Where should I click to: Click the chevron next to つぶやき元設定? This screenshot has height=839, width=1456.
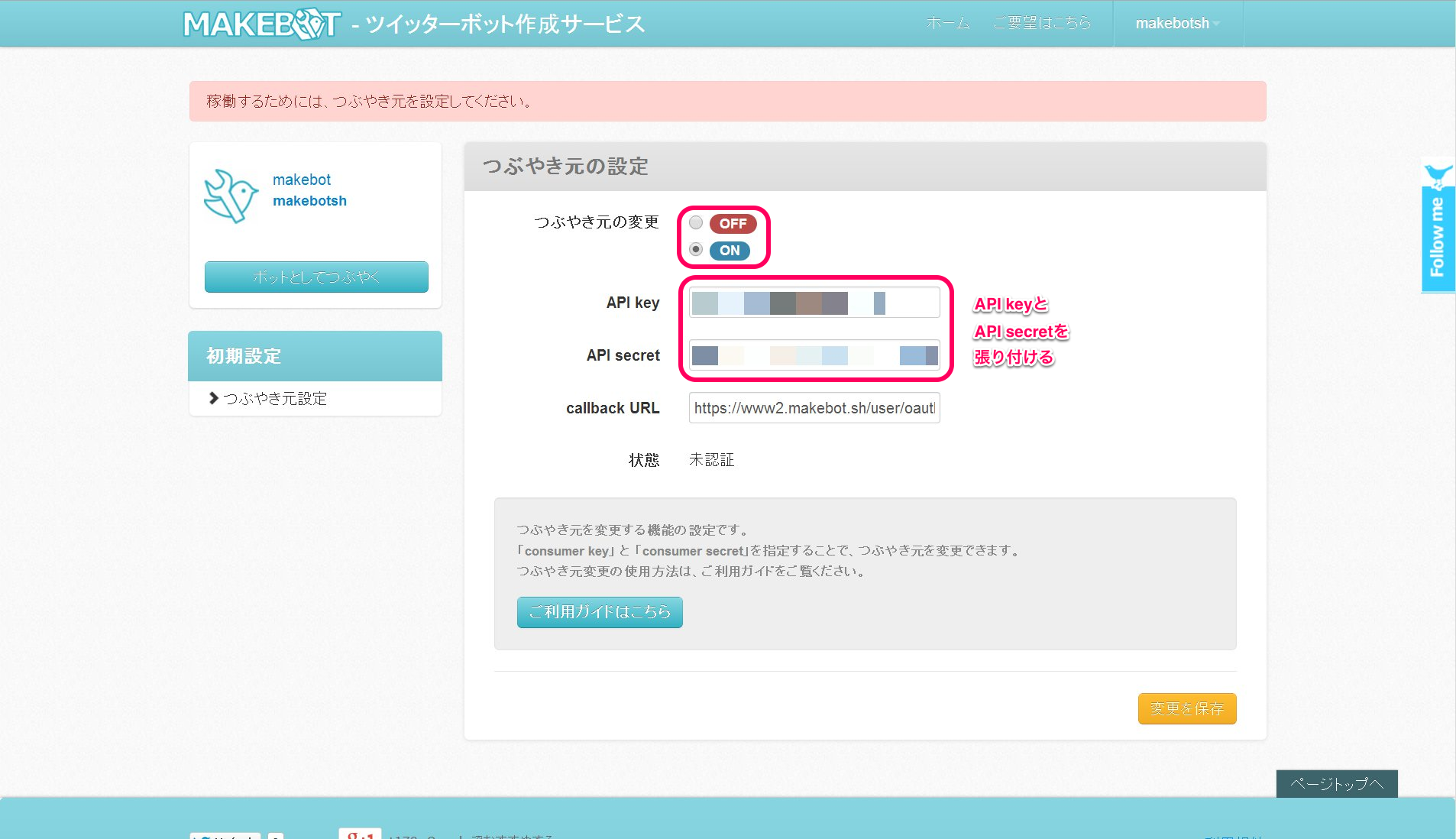[213, 398]
